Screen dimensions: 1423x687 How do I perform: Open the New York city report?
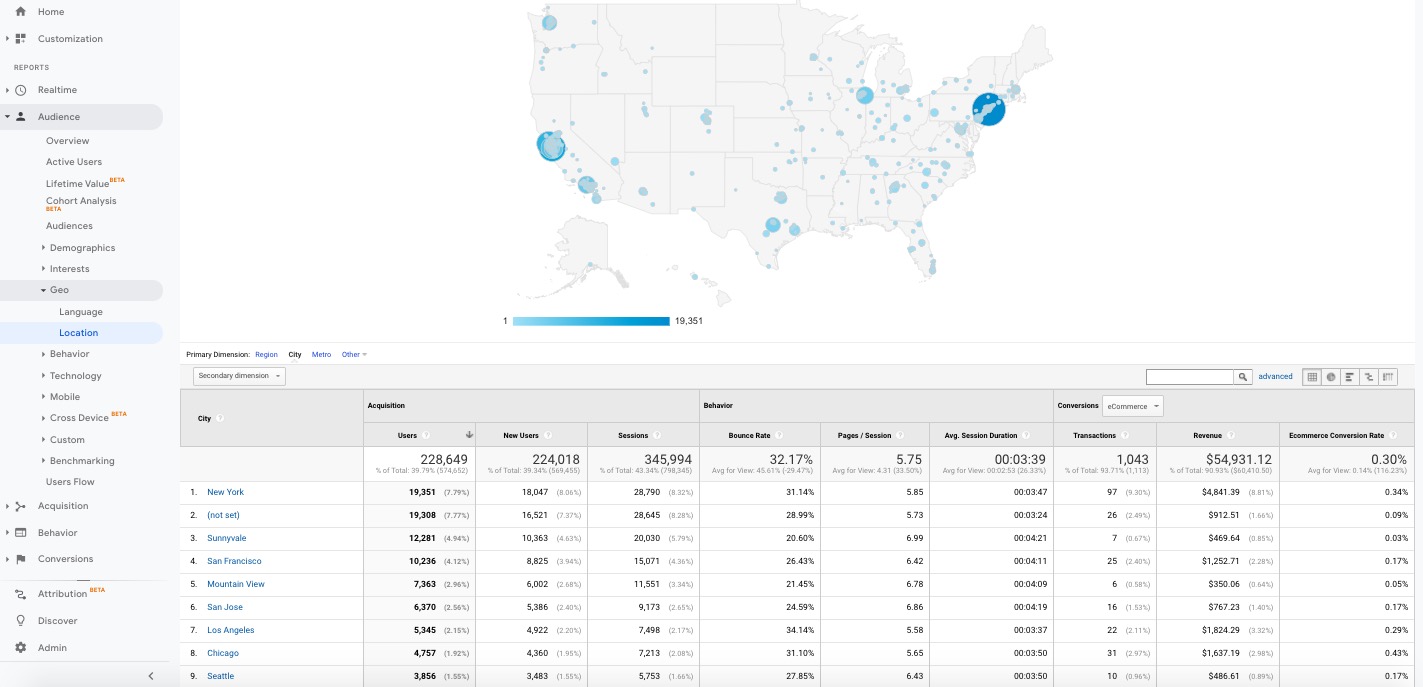(225, 492)
